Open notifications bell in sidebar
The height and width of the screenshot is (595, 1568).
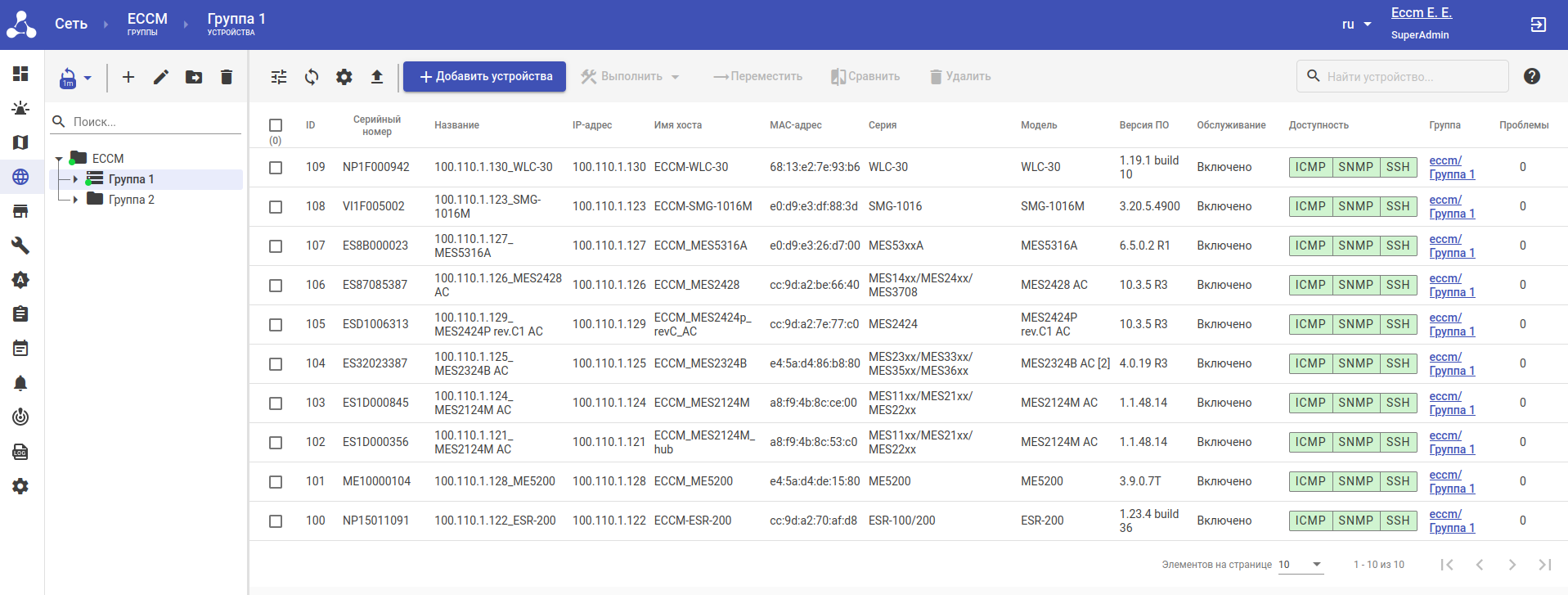20,383
